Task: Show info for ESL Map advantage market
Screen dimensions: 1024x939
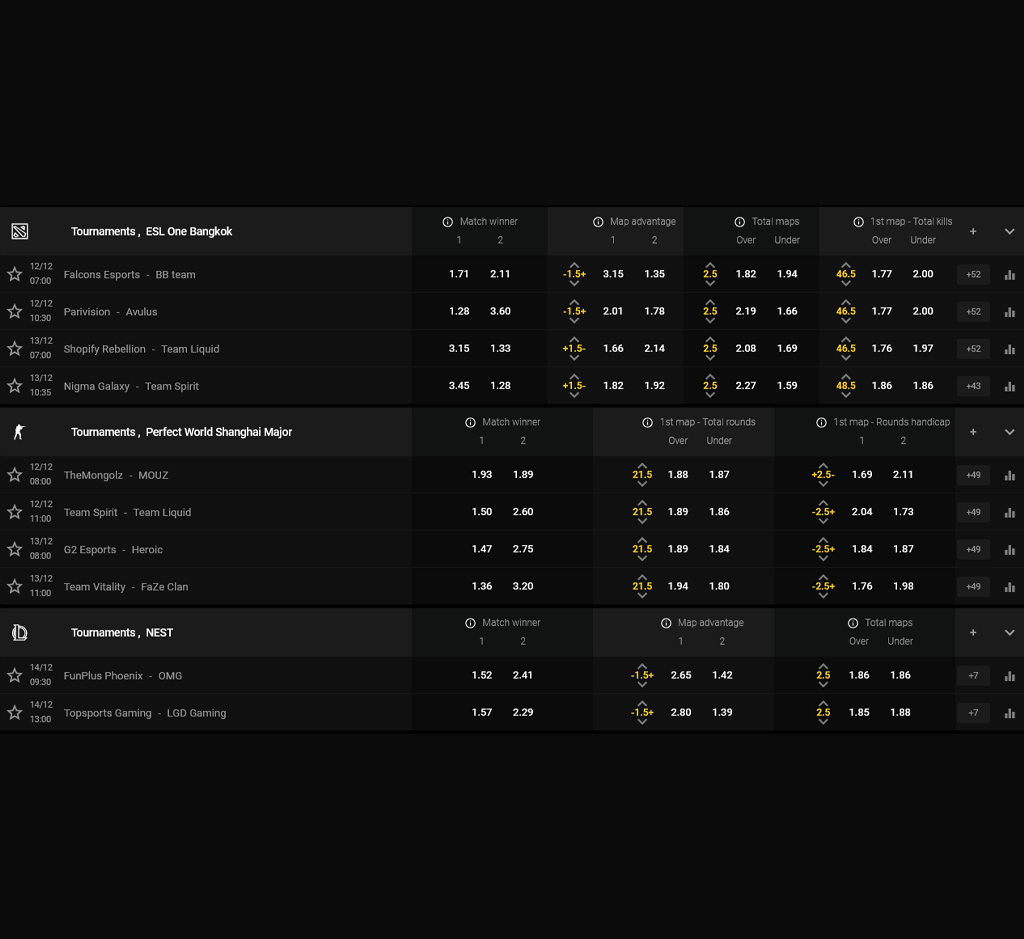Action: (598, 222)
